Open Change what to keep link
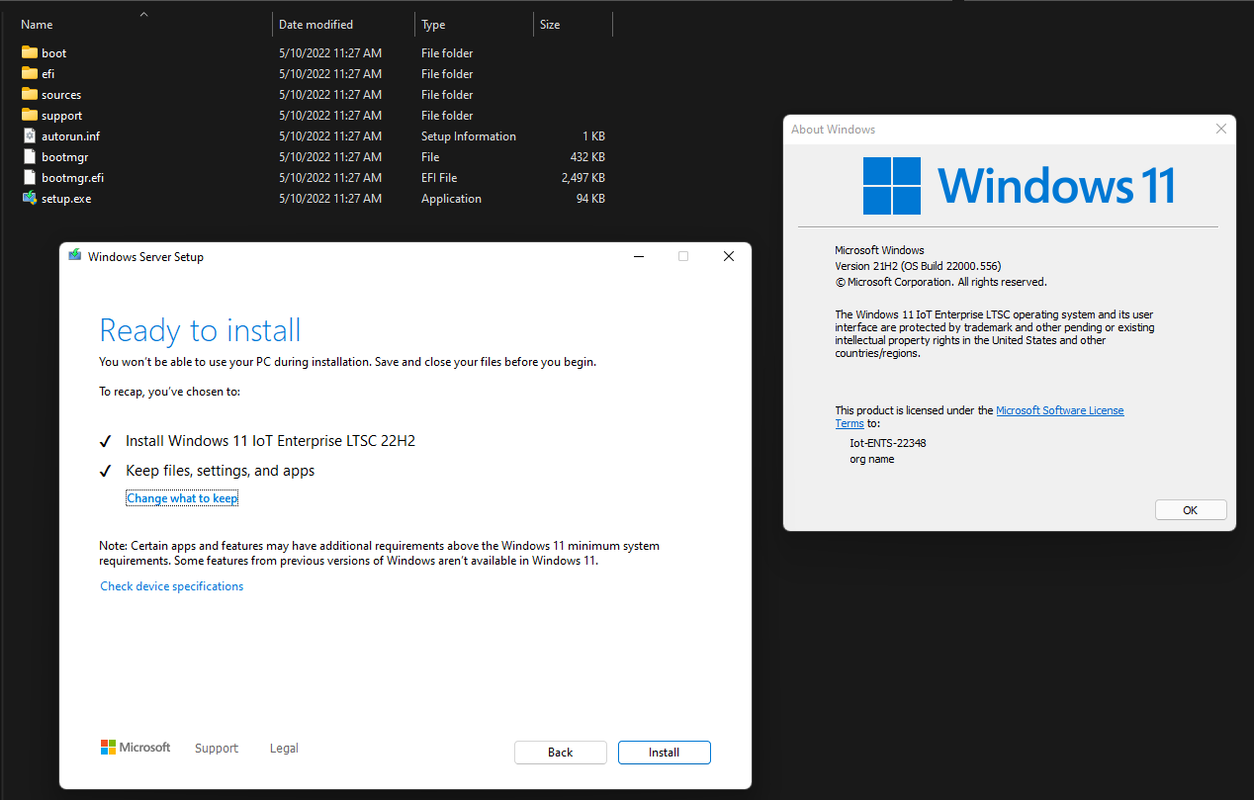This screenshot has width=1254, height=800. (182, 498)
